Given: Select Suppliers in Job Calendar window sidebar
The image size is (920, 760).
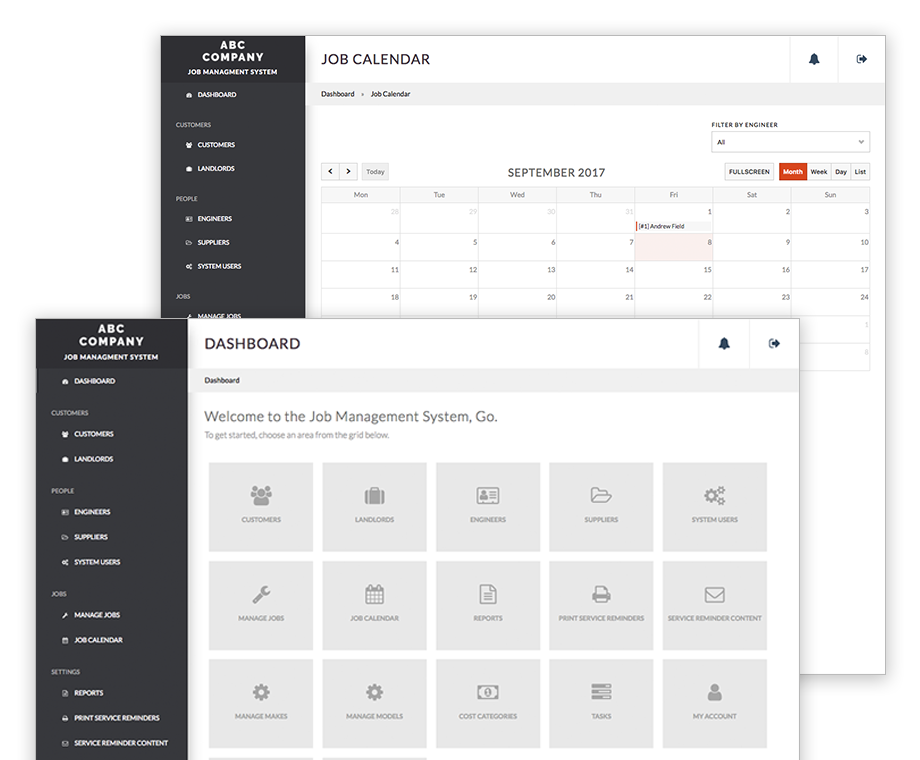Looking at the screenshot, I should (213, 242).
